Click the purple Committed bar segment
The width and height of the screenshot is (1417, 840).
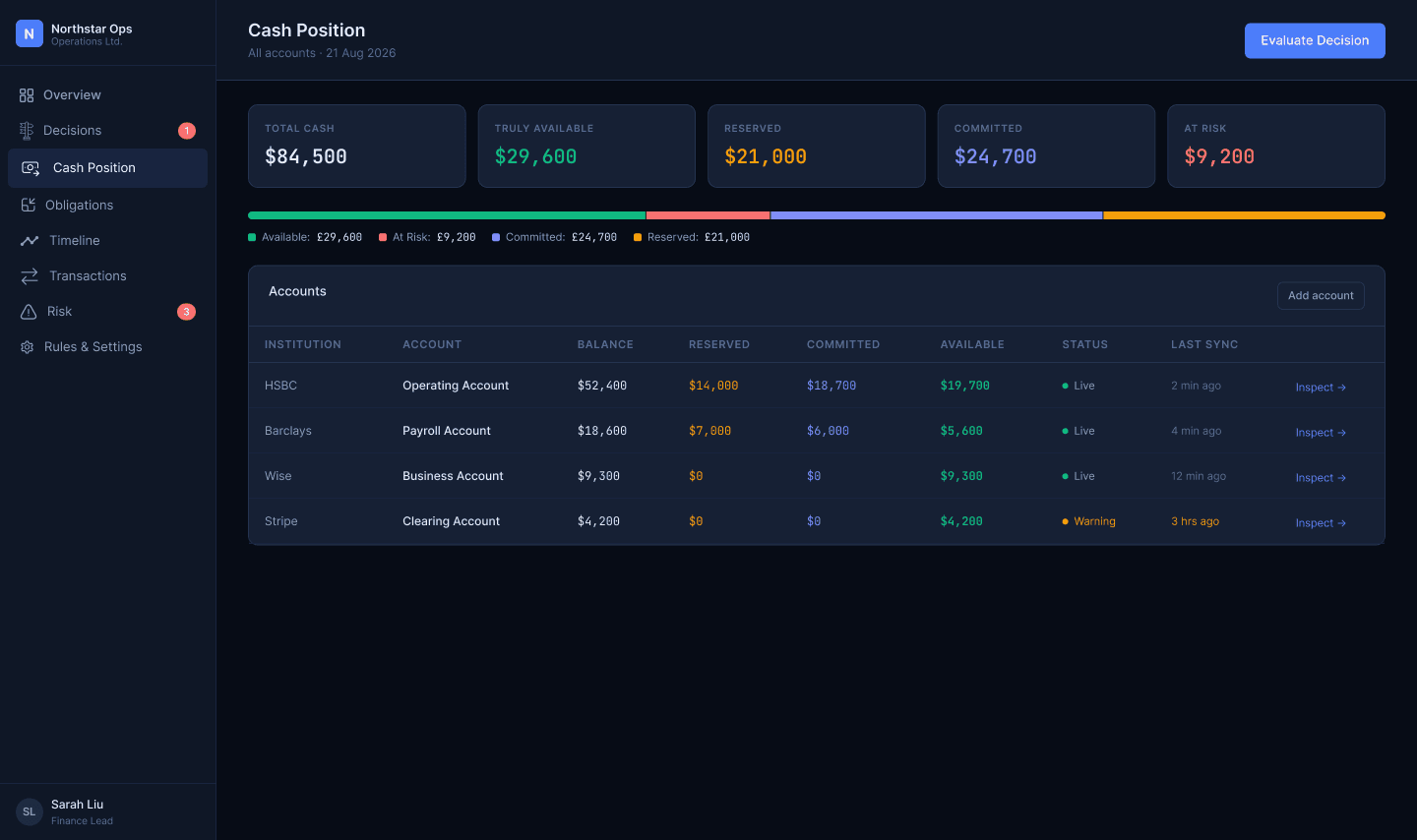937,215
